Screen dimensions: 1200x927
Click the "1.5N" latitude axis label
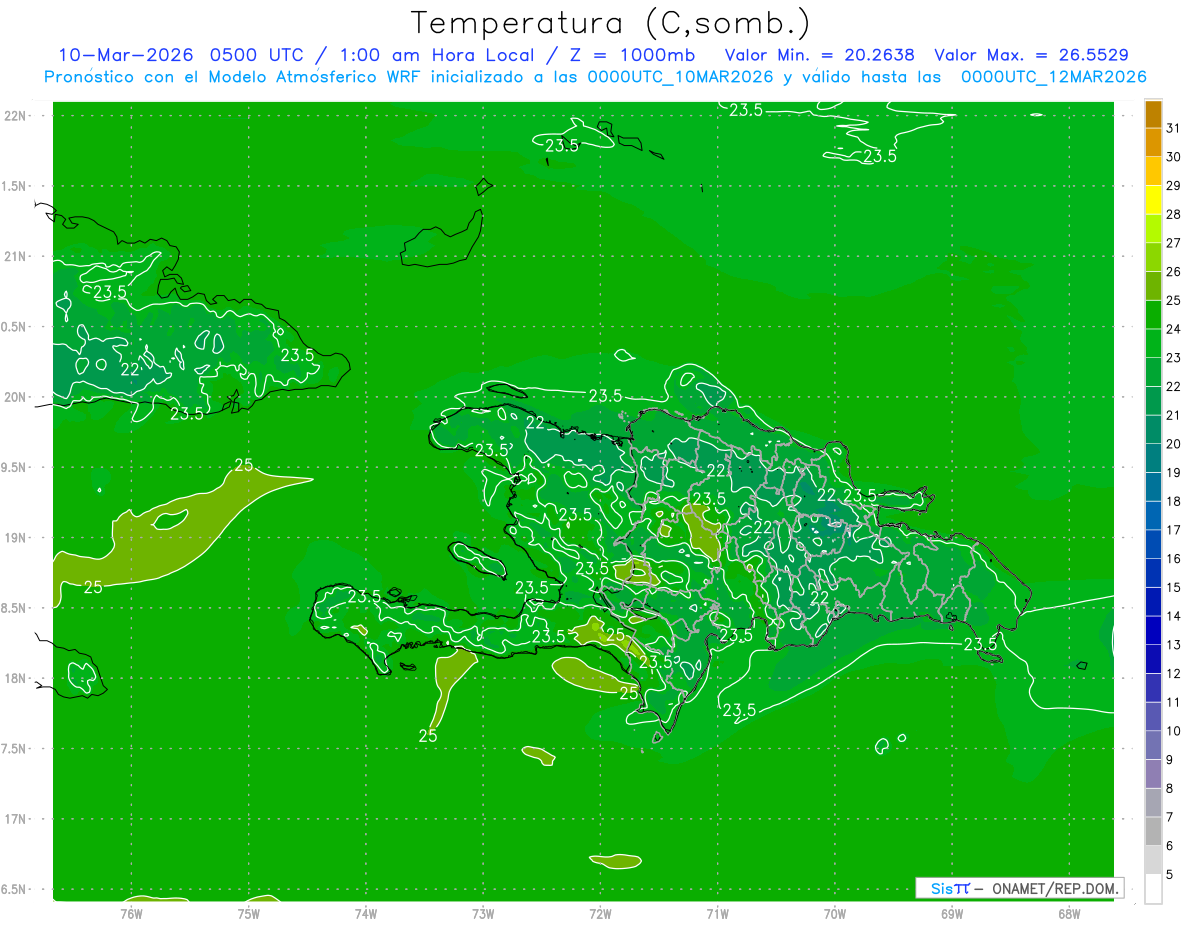(x=14, y=186)
